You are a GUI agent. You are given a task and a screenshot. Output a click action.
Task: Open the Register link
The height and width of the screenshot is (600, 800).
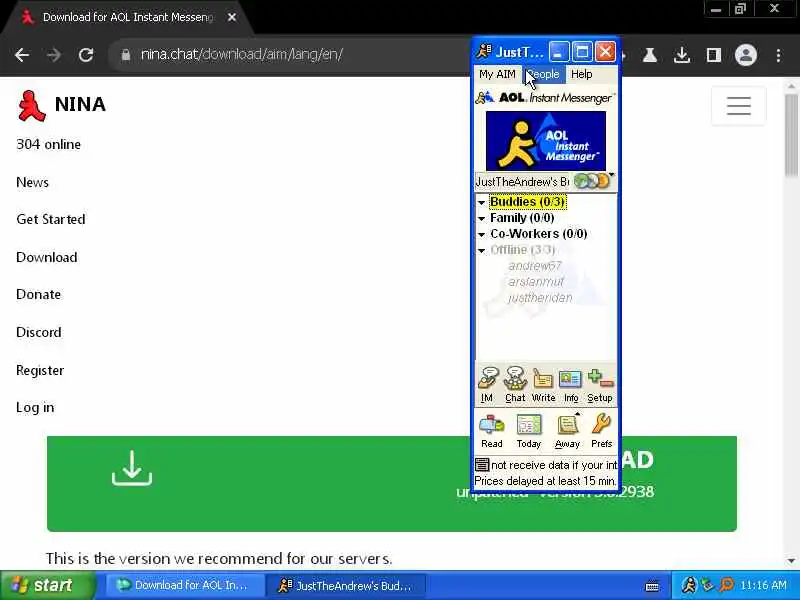coord(40,370)
